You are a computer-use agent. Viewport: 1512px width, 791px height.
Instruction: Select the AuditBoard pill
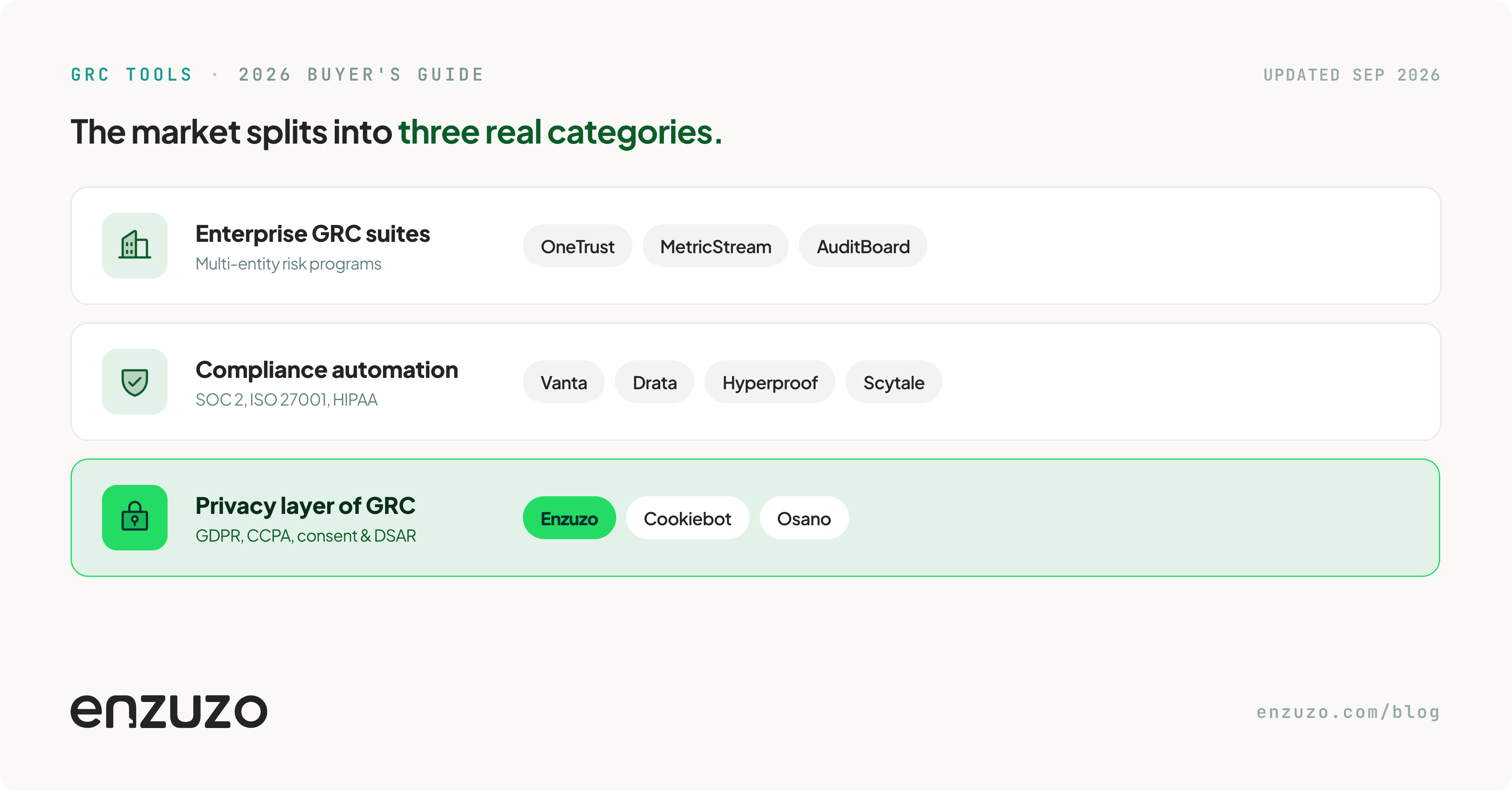[863, 246]
